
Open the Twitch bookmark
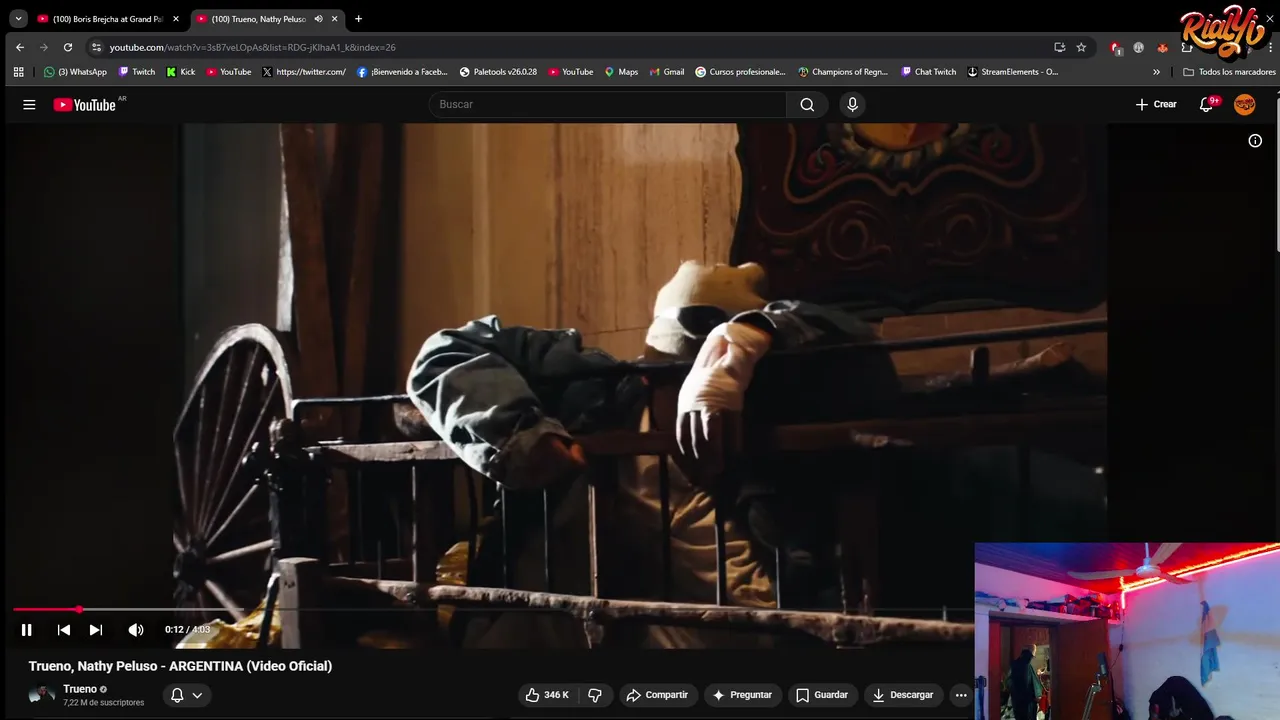pyautogui.click(x=137, y=72)
